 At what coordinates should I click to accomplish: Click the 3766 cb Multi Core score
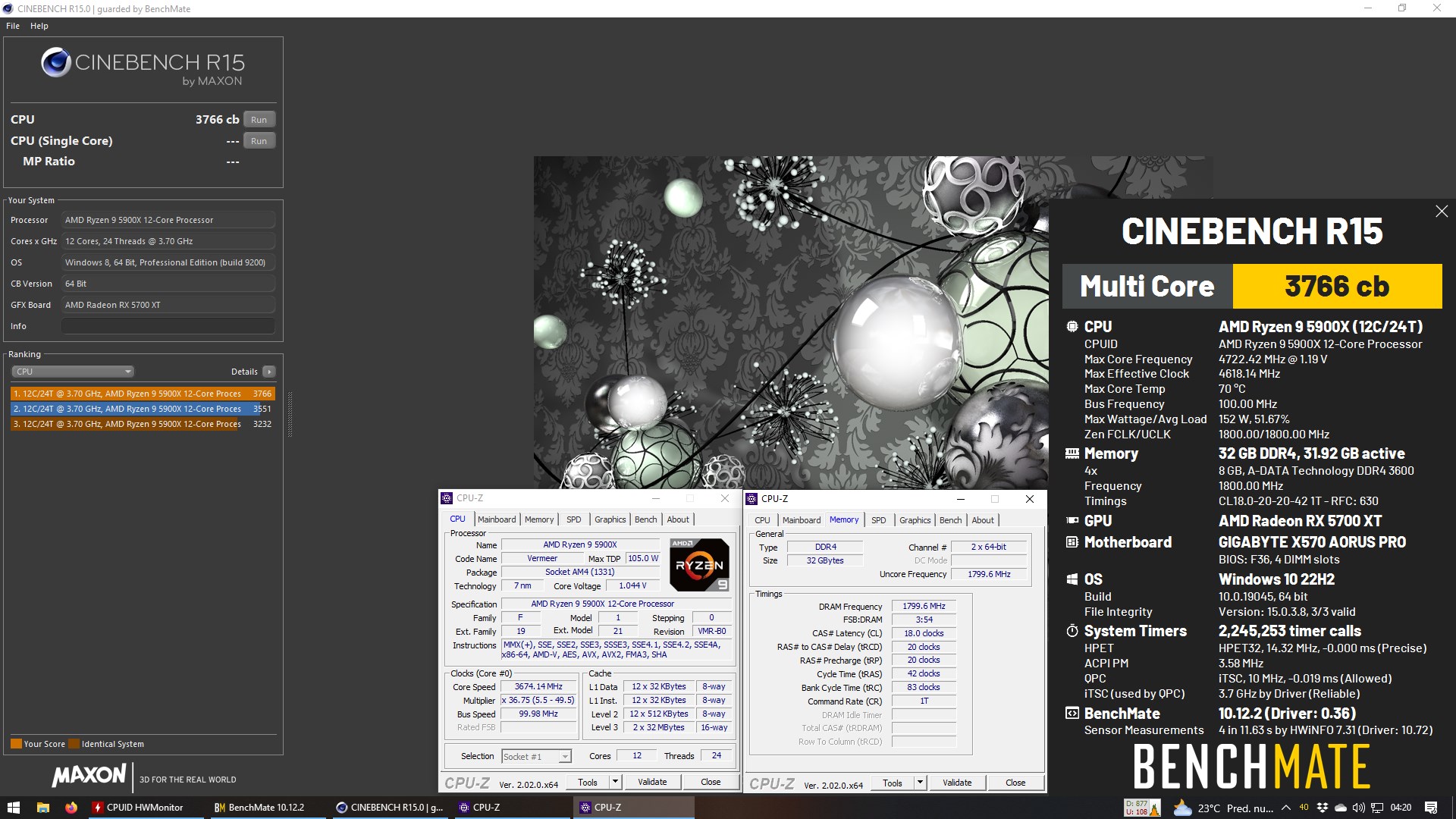[x=1337, y=286]
